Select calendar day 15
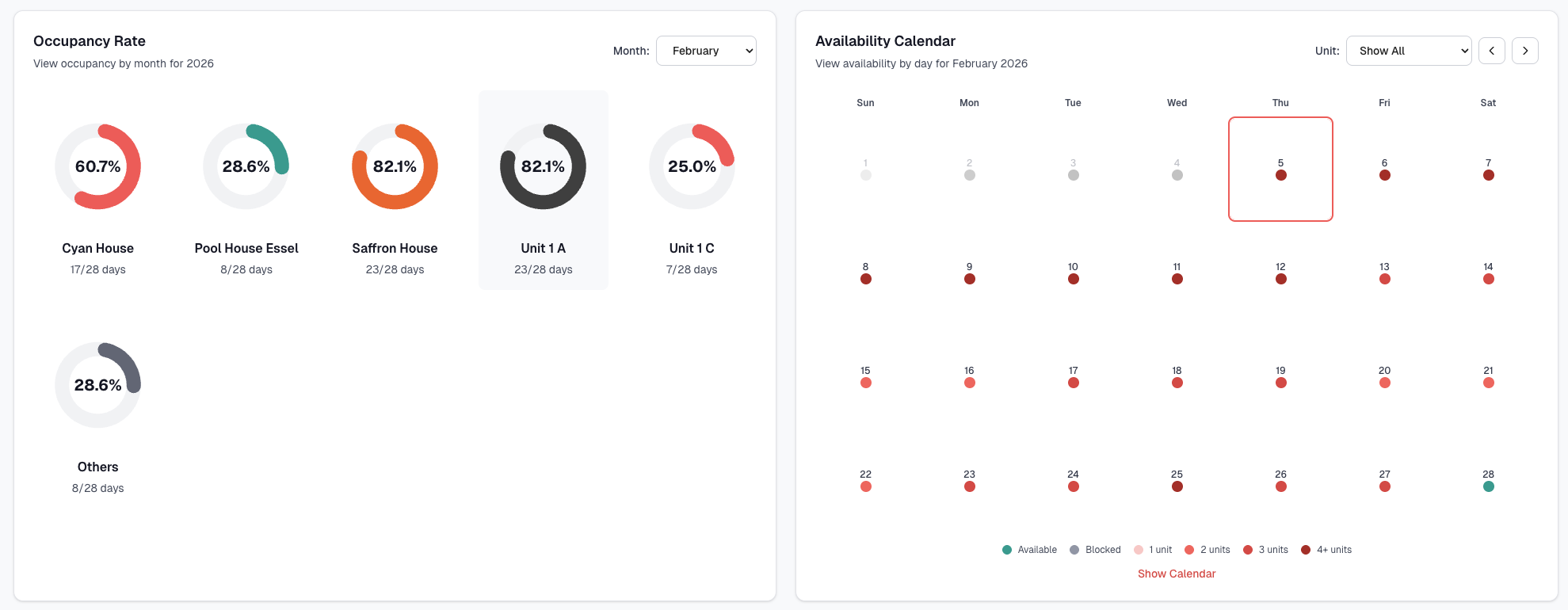The image size is (1568, 610). pyautogui.click(x=865, y=376)
